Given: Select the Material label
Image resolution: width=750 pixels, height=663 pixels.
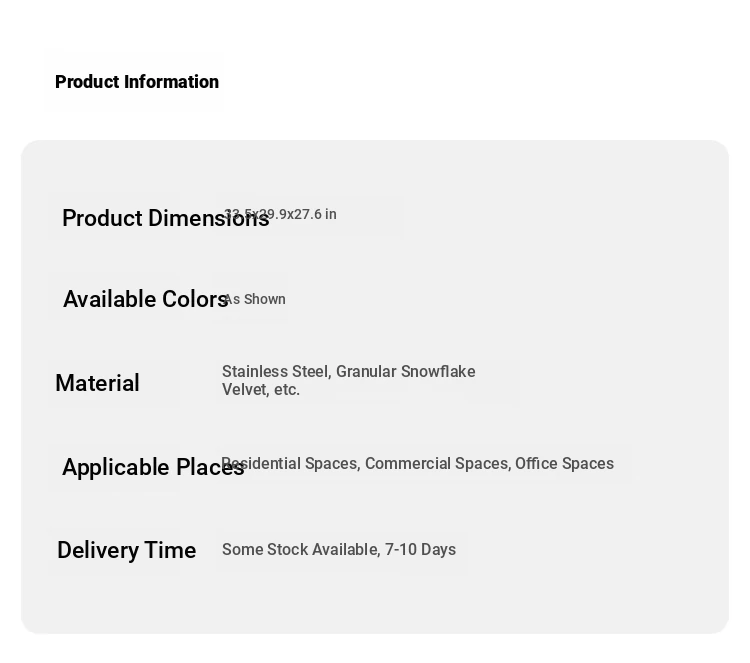Looking at the screenshot, I should coord(98,383).
